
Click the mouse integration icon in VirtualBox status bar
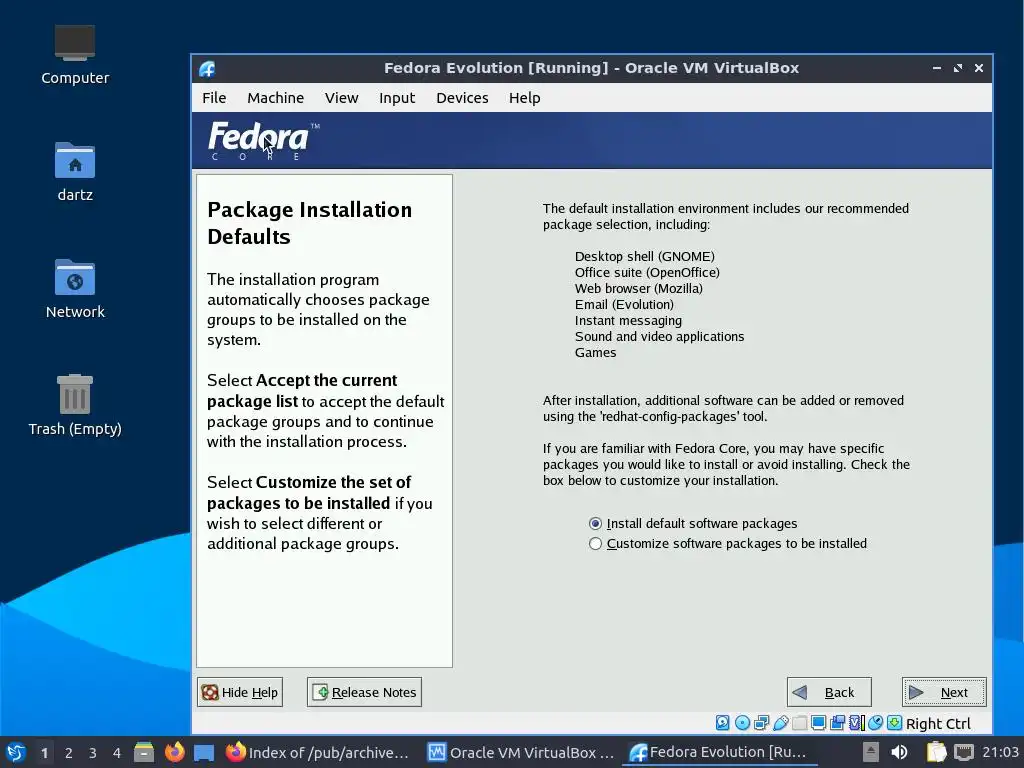875,722
